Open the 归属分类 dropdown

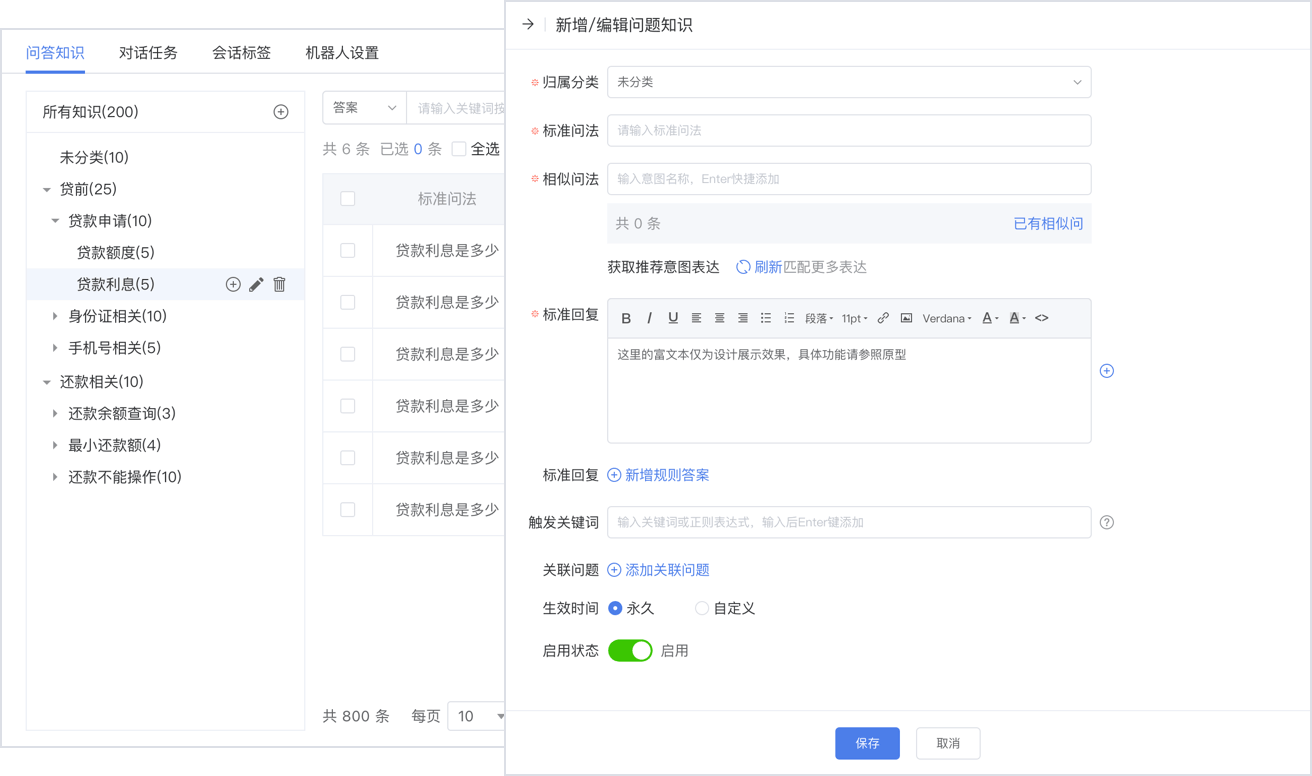(x=849, y=82)
